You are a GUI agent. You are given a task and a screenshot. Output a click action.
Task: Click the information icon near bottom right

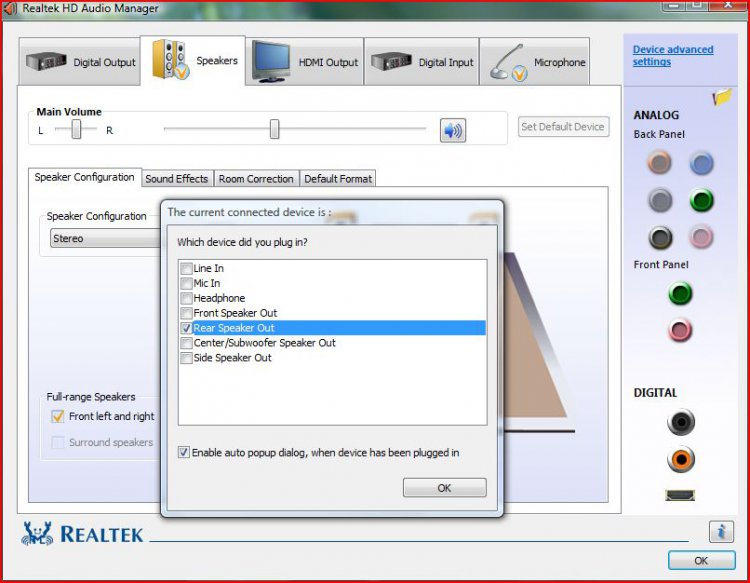coord(721,531)
